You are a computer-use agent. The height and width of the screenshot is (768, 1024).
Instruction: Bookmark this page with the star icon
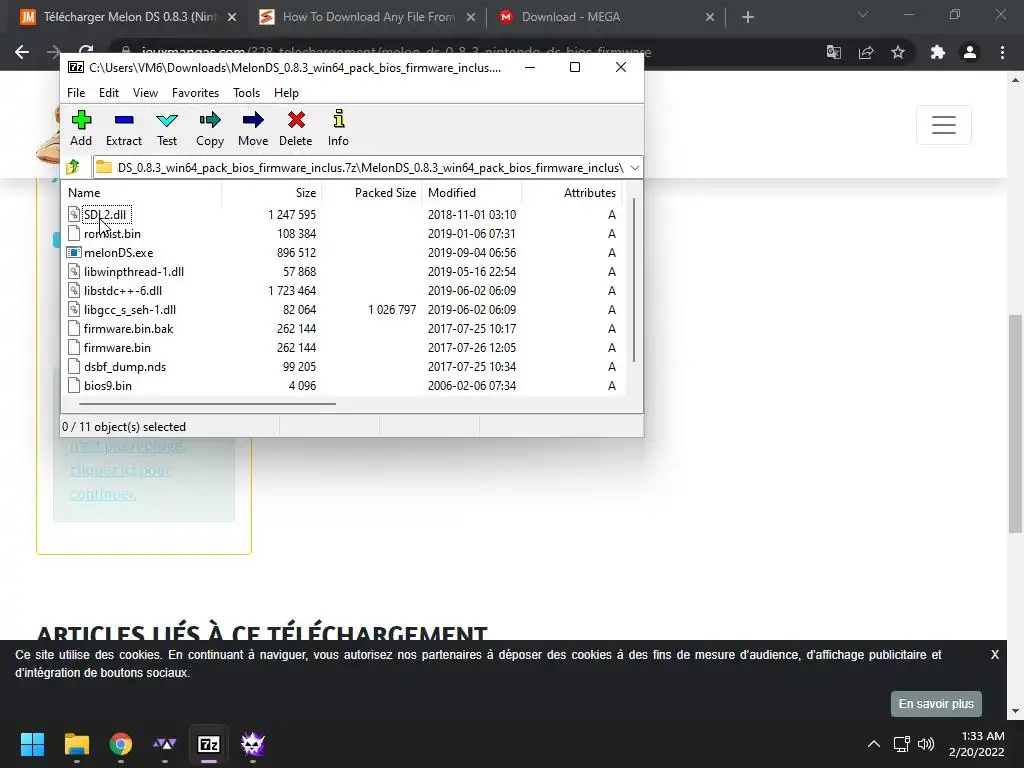(x=898, y=52)
